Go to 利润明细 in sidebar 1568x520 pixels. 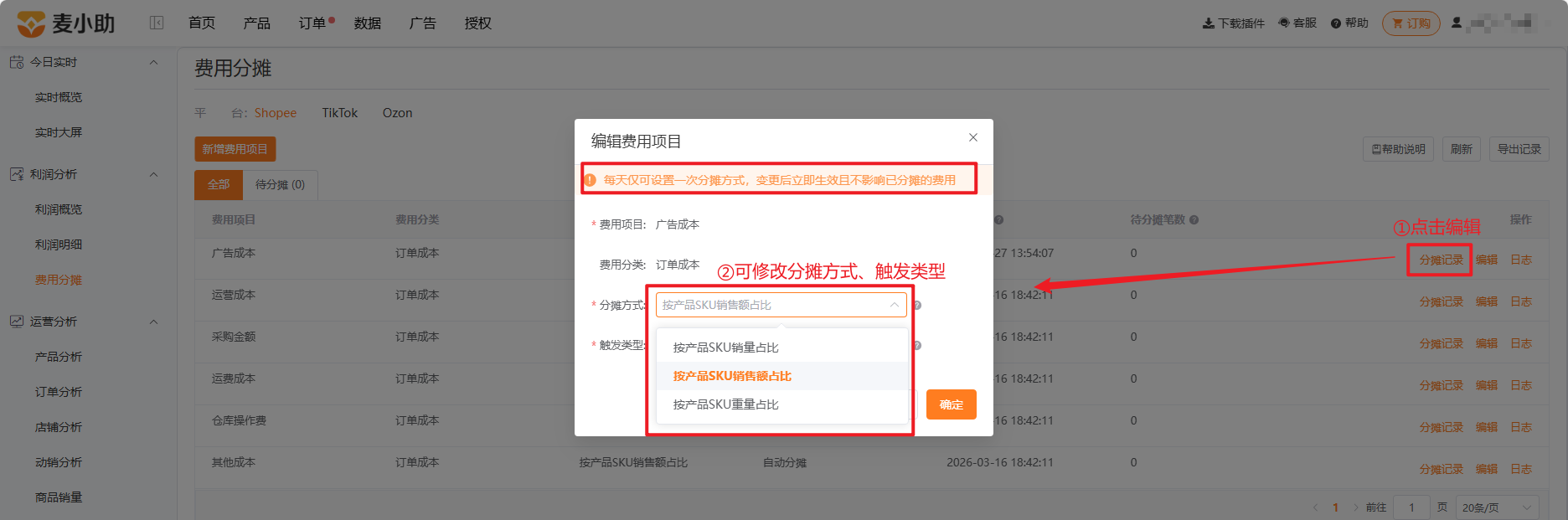point(59,245)
